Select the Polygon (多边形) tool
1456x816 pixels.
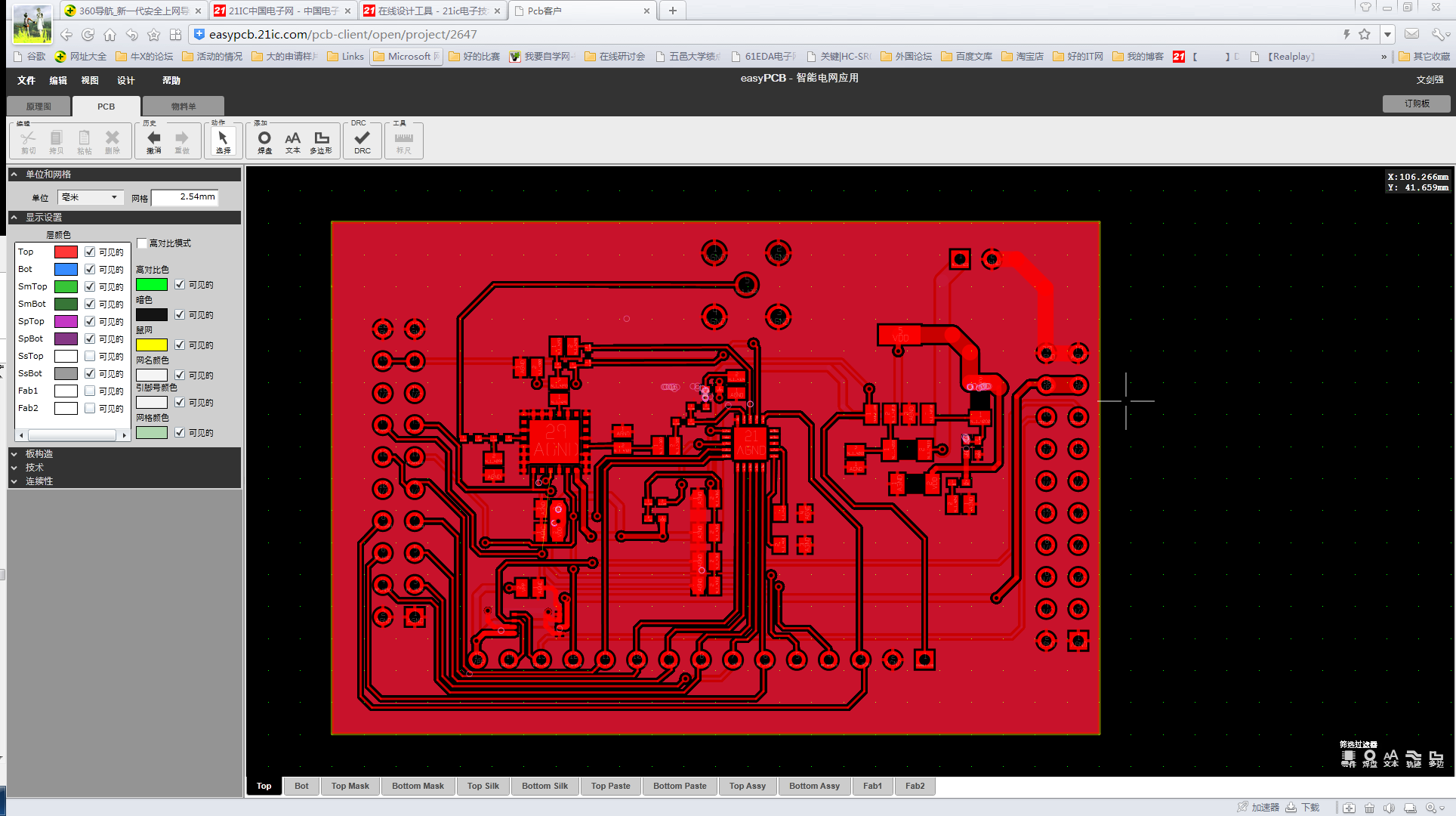[x=321, y=141]
